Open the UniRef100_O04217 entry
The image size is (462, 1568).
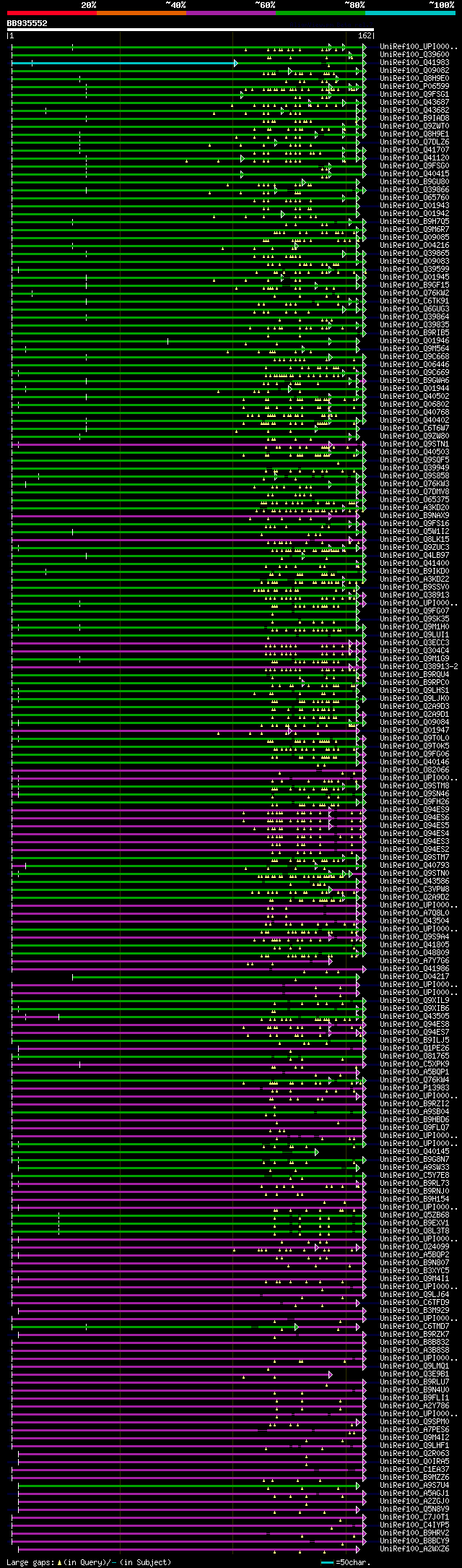[414, 977]
